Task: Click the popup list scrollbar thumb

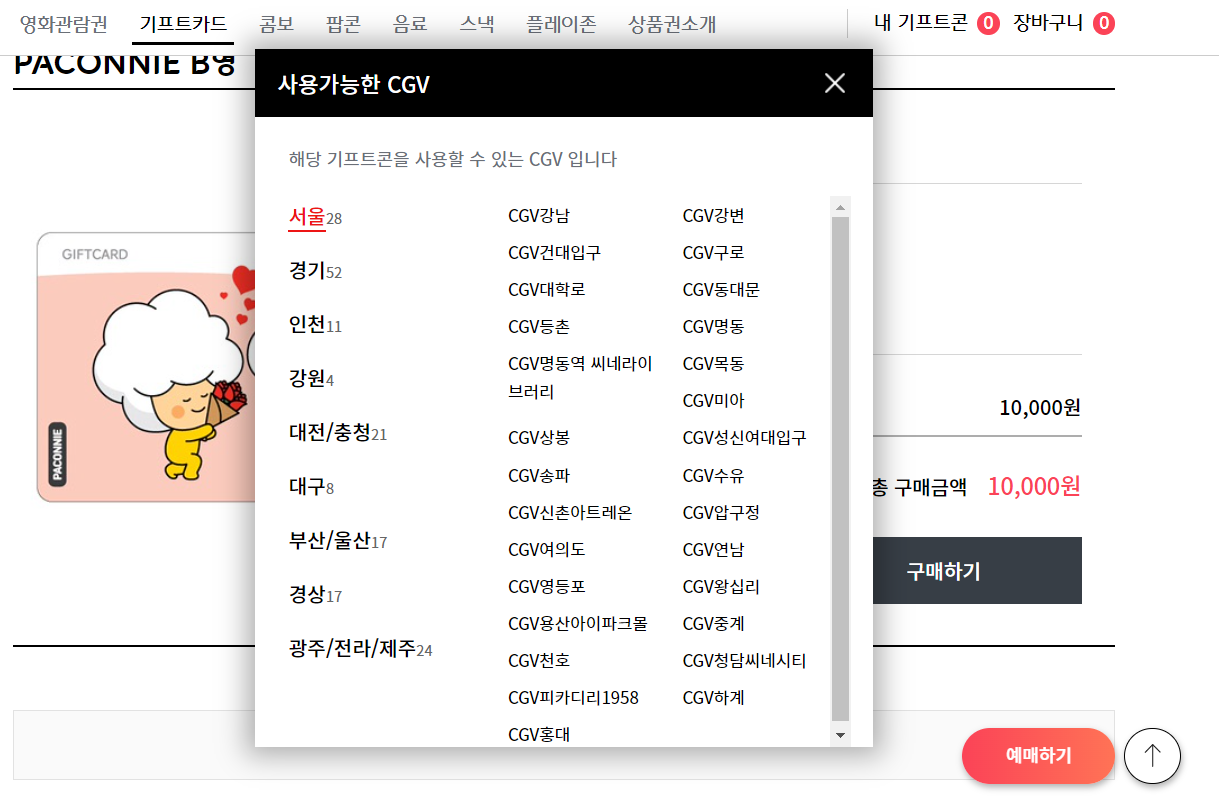Action: coord(841,468)
